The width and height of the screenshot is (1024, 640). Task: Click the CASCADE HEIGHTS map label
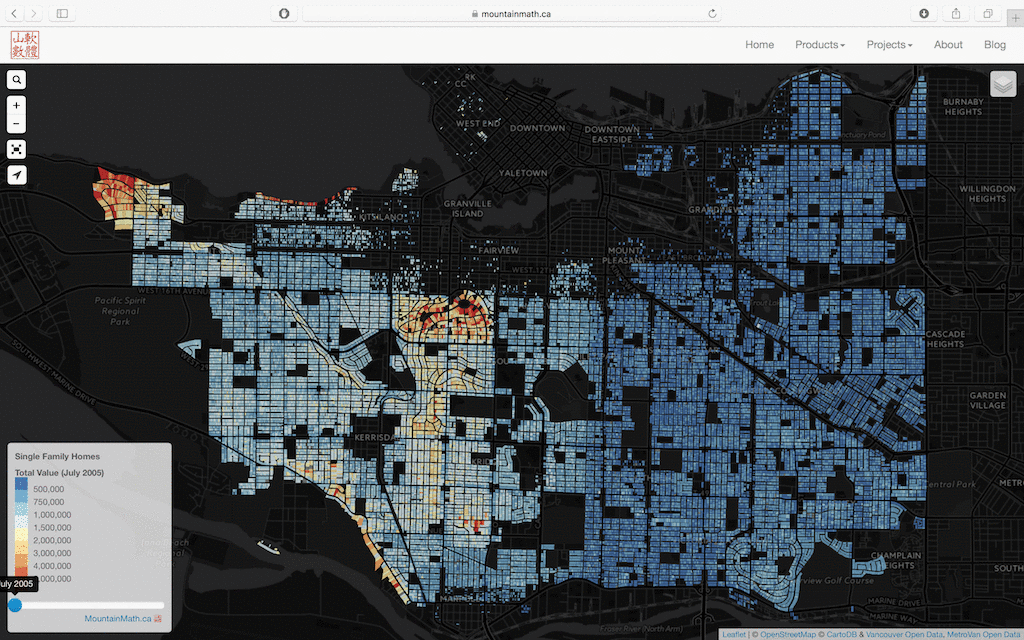click(x=945, y=339)
